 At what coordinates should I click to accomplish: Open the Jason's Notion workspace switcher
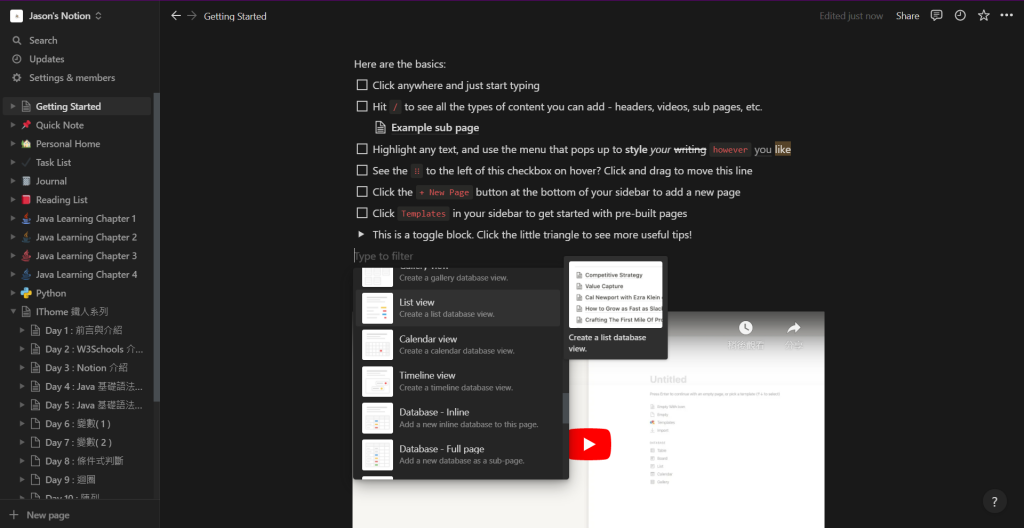click(x=56, y=16)
